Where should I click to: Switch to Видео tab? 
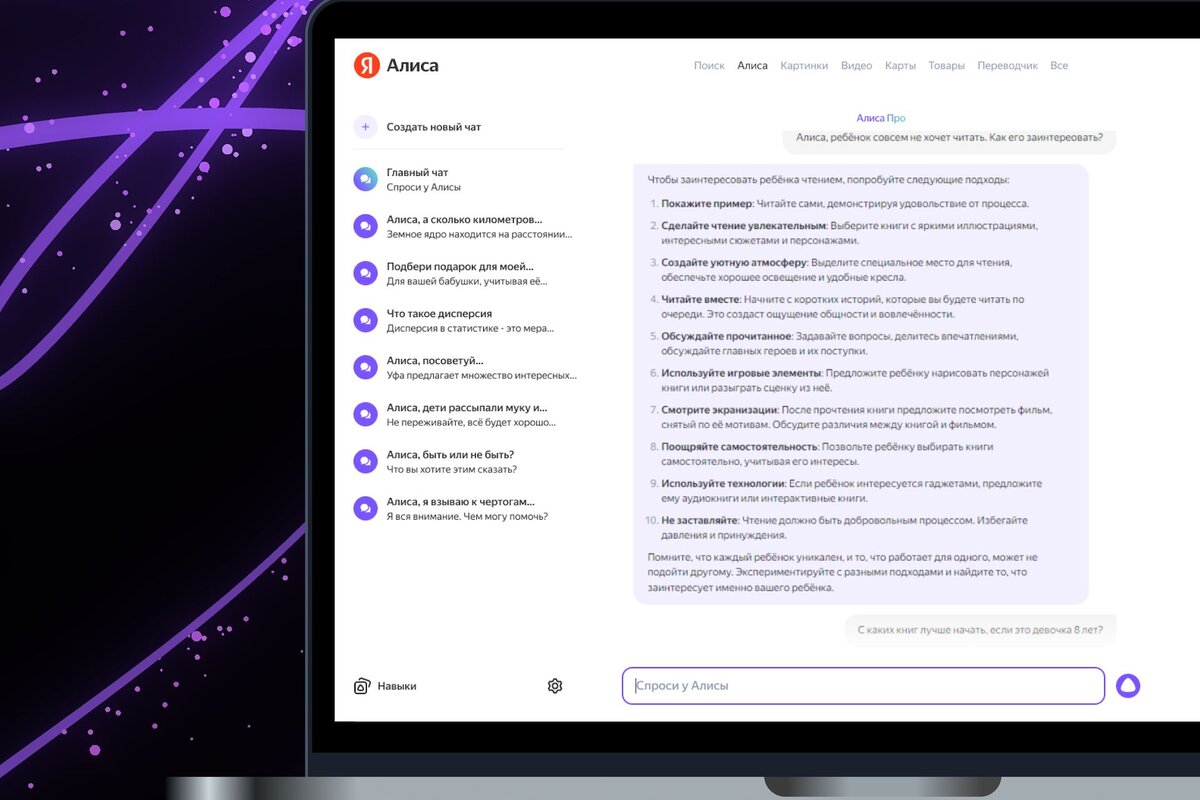coord(856,66)
